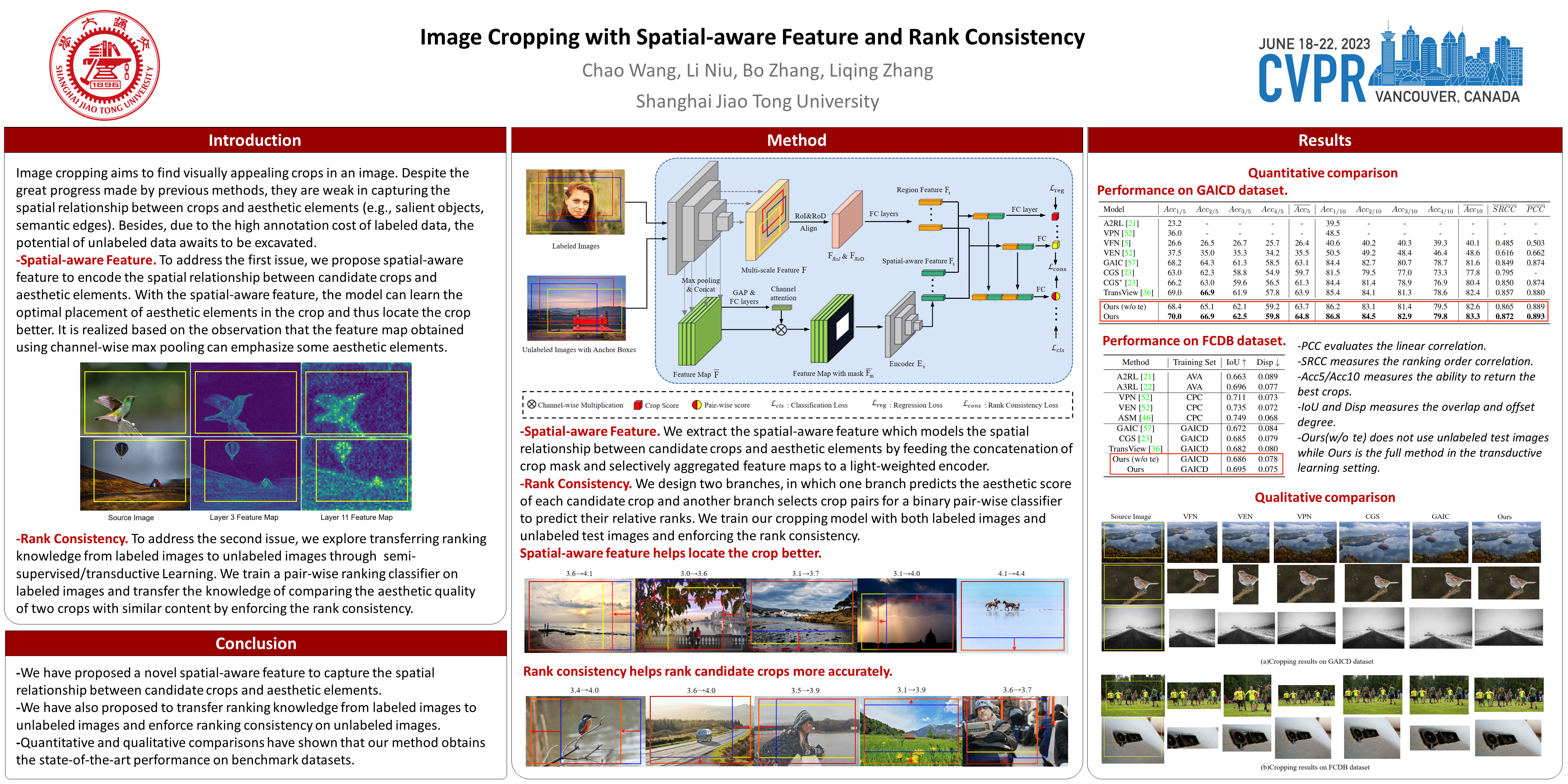Click the Multi-scale Feature F block
This screenshot has width=1568, height=784.
click(768, 220)
